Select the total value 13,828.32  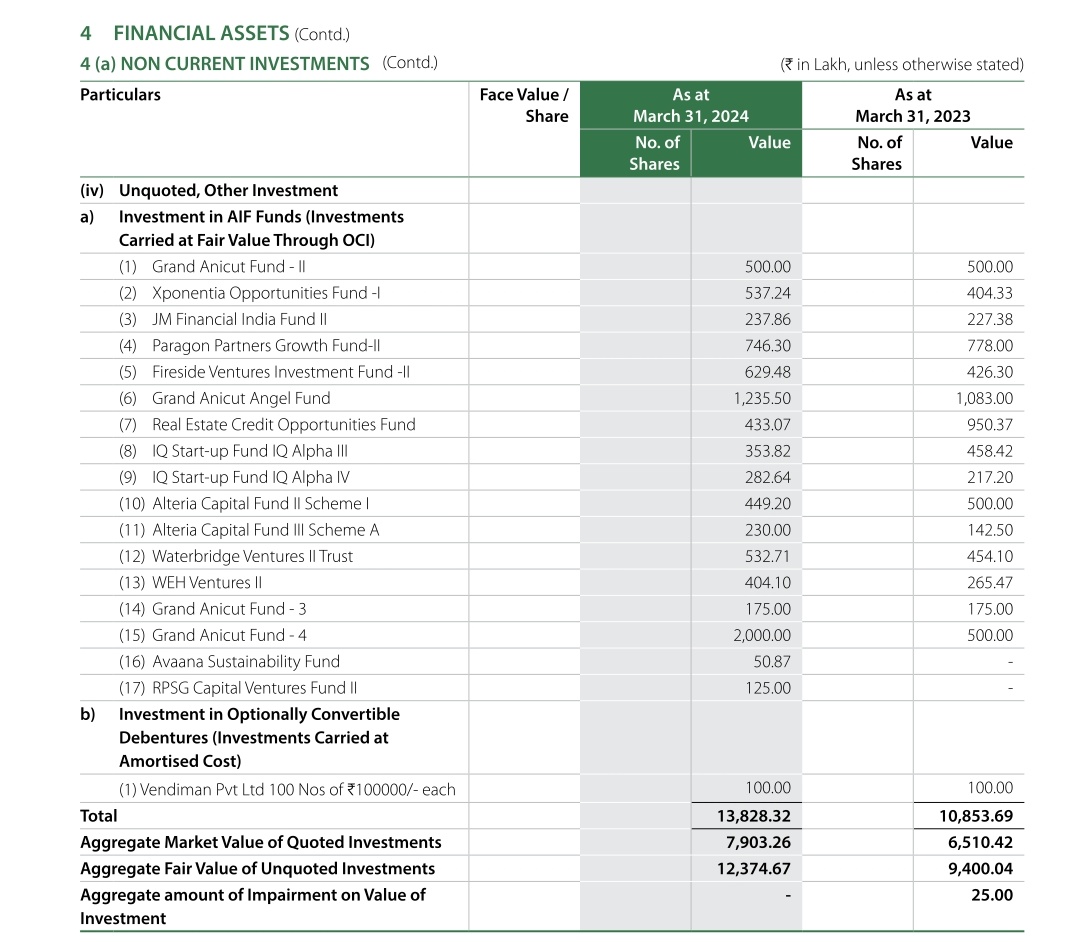click(x=754, y=816)
